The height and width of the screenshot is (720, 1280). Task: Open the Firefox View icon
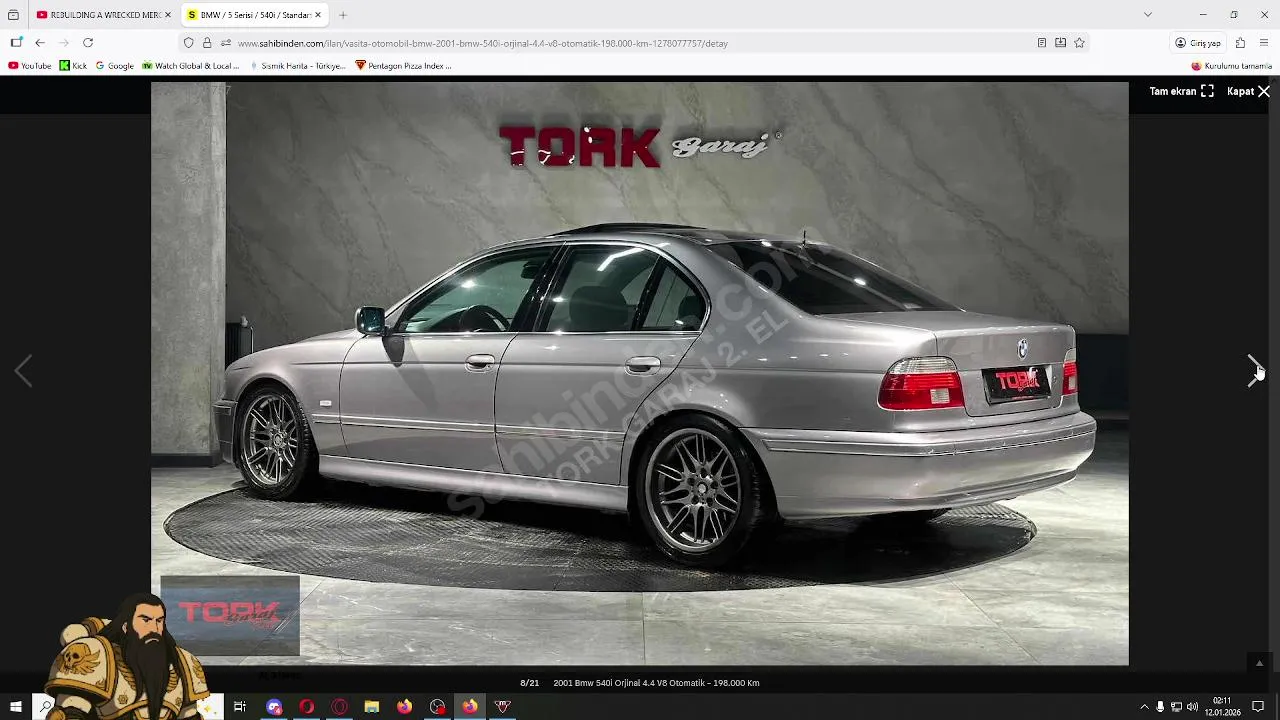point(13,15)
